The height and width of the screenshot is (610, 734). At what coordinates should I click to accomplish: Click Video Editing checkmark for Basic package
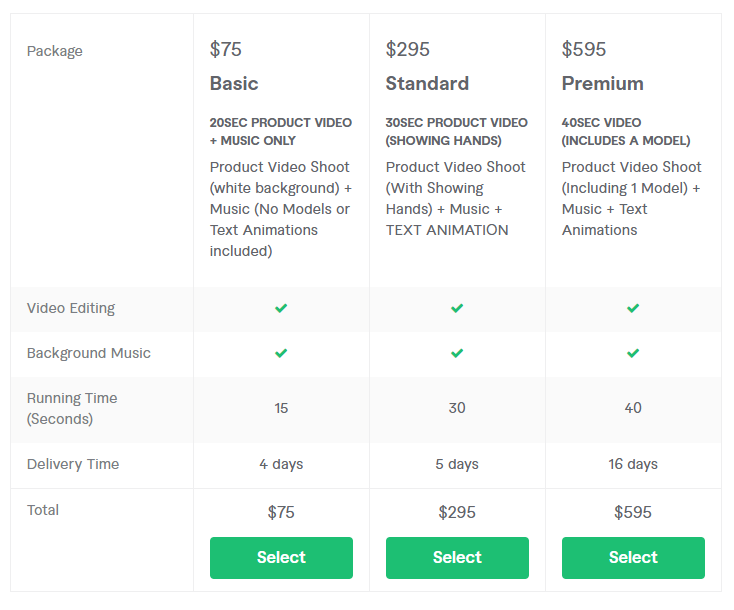tap(281, 308)
